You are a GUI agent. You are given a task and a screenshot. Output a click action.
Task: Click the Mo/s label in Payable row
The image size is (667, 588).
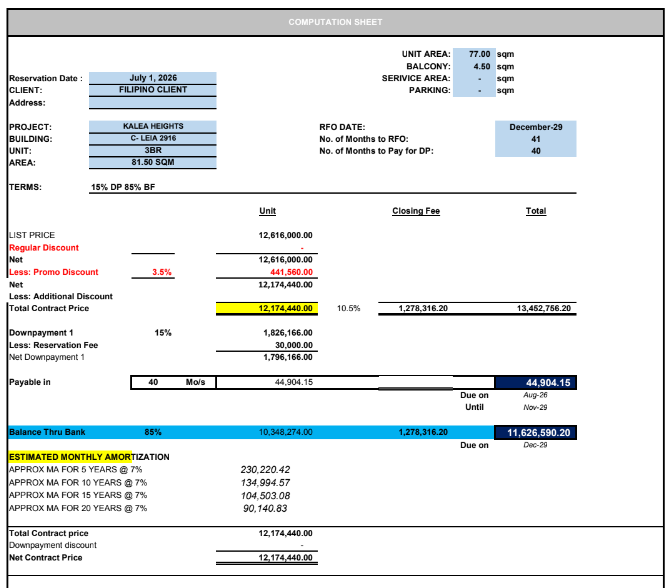[195, 382]
